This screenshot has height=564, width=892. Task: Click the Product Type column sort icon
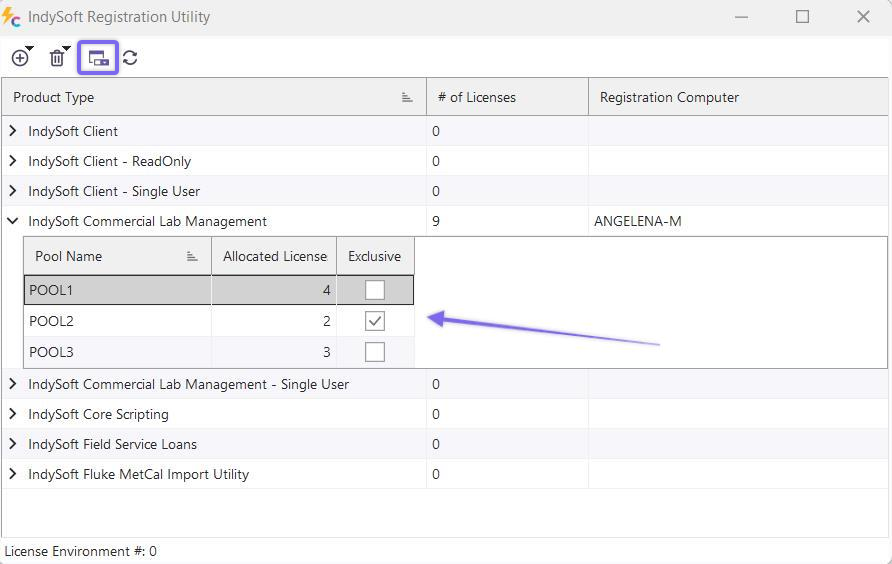pos(407,97)
